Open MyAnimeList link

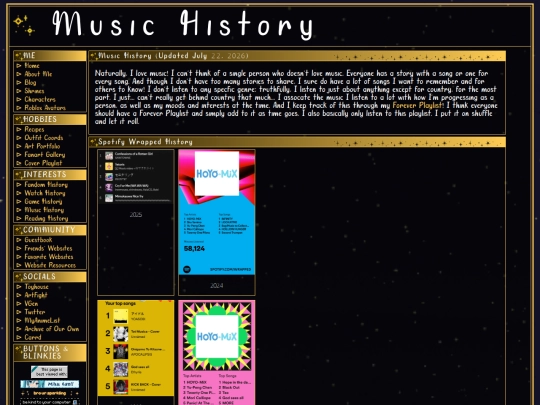click(42, 320)
